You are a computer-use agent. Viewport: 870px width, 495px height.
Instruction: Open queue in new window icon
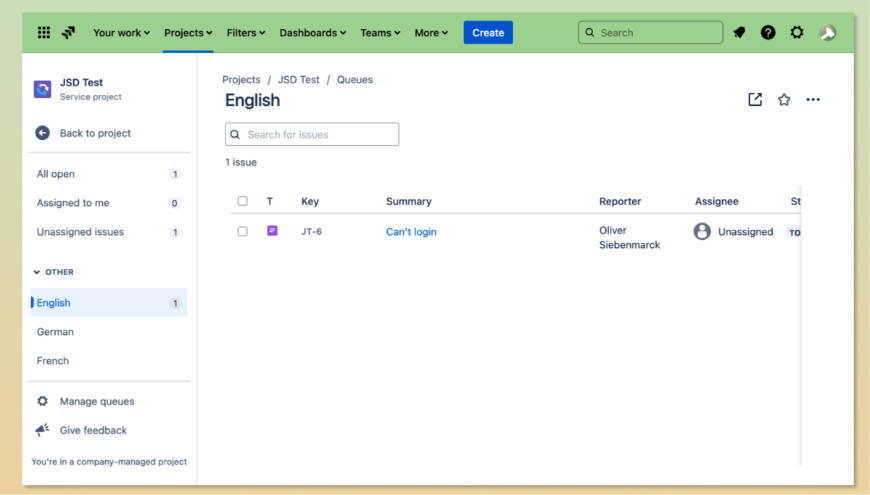(755, 100)
